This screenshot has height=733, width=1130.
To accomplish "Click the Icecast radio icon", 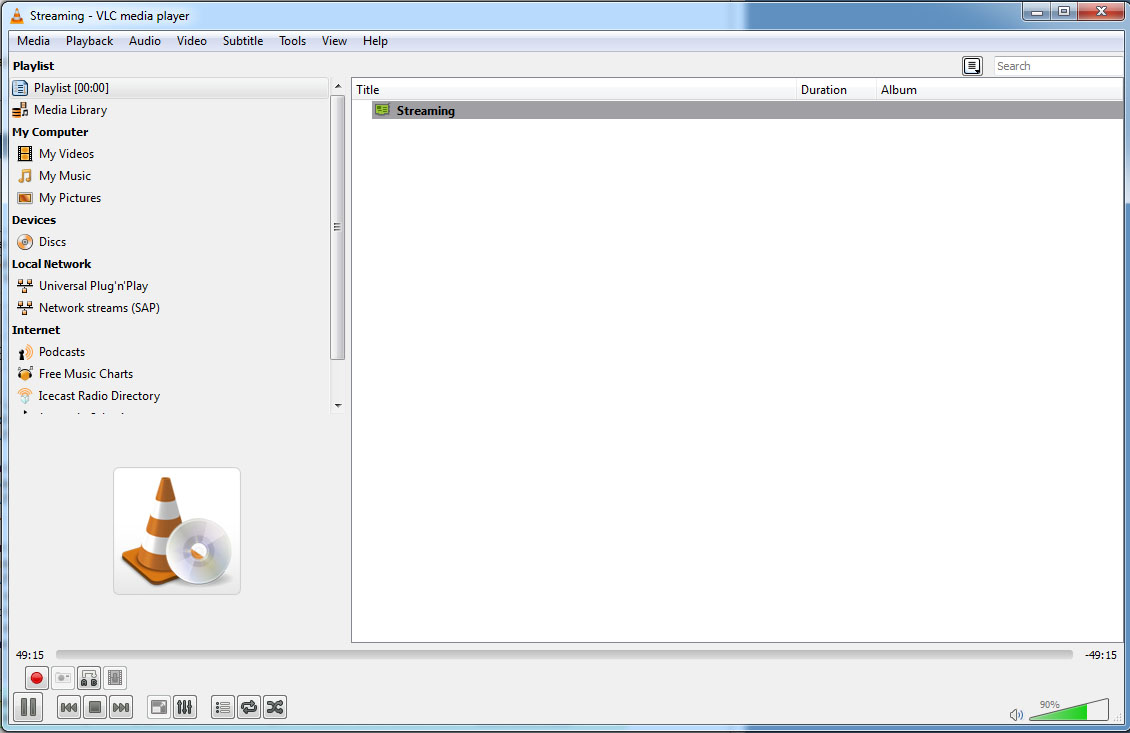I will click(25, 396).
